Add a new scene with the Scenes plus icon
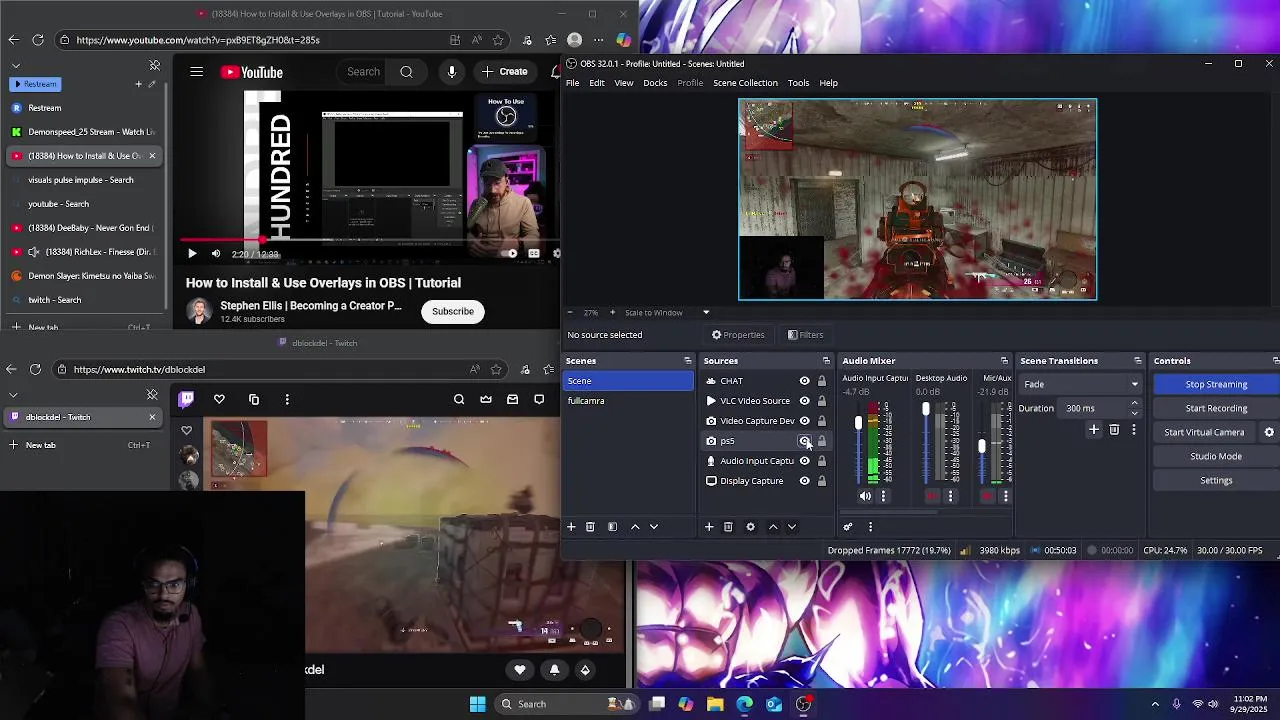 571,527
